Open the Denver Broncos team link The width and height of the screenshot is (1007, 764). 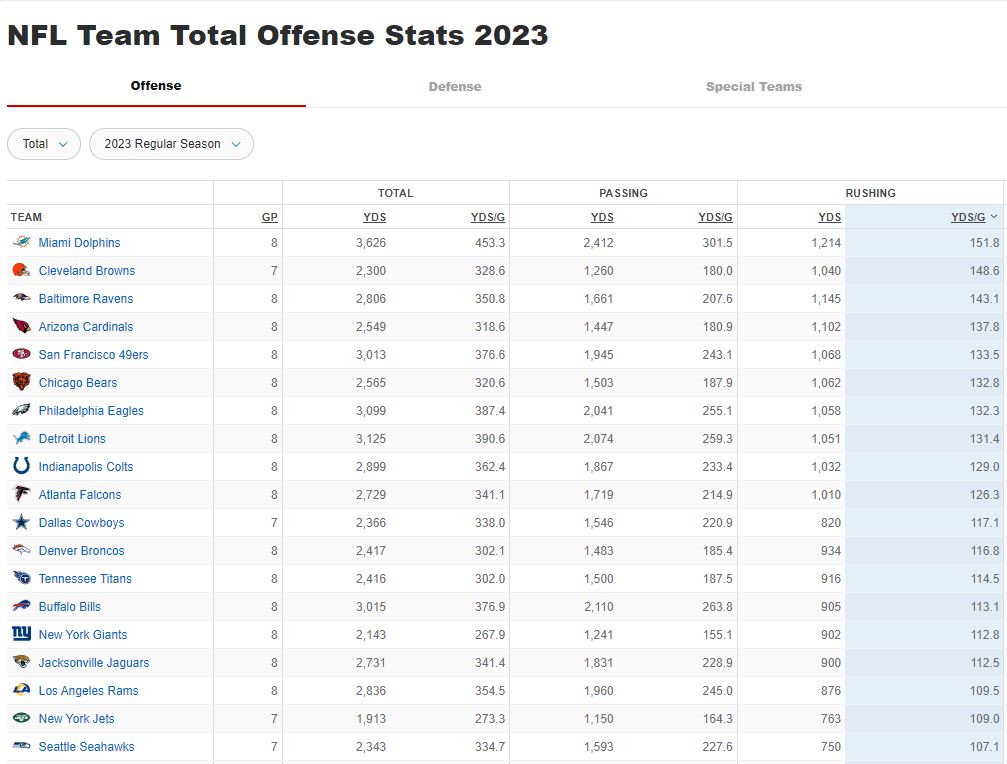(81, 551)
